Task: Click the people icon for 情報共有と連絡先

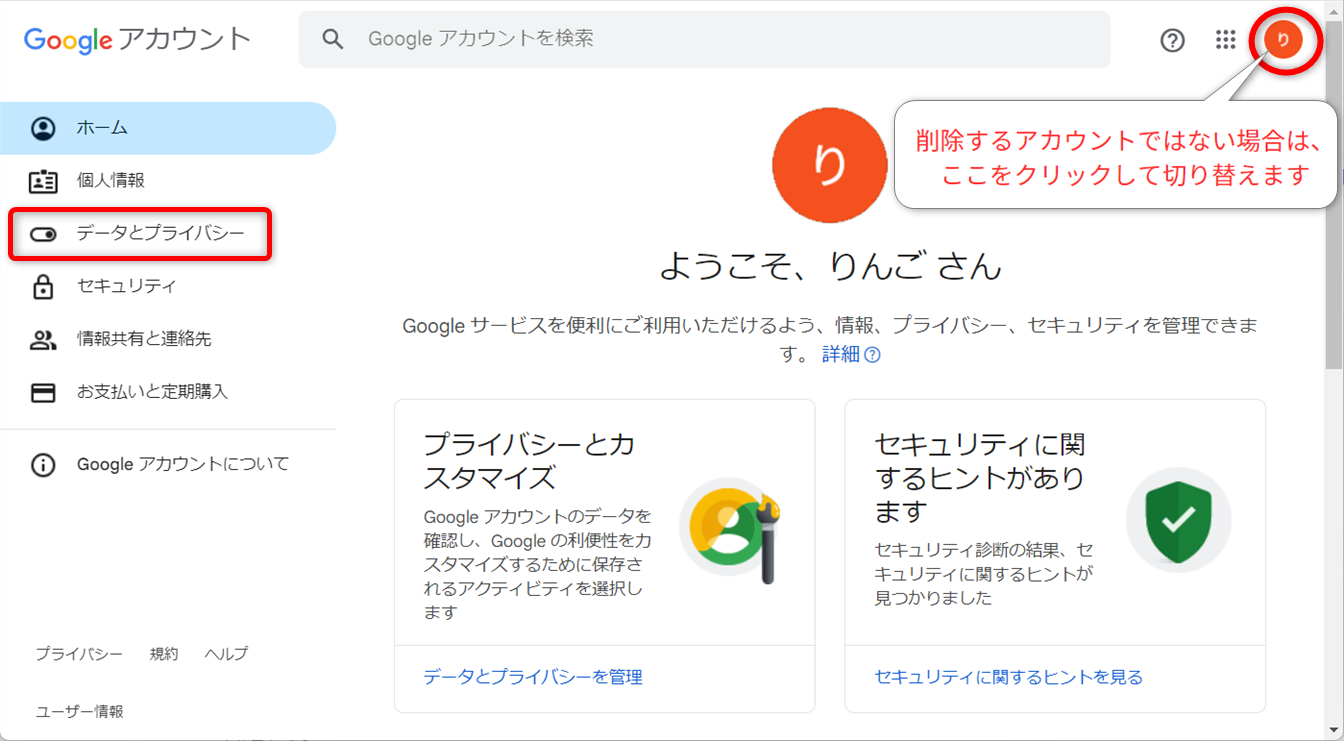Action: [43, 340]
